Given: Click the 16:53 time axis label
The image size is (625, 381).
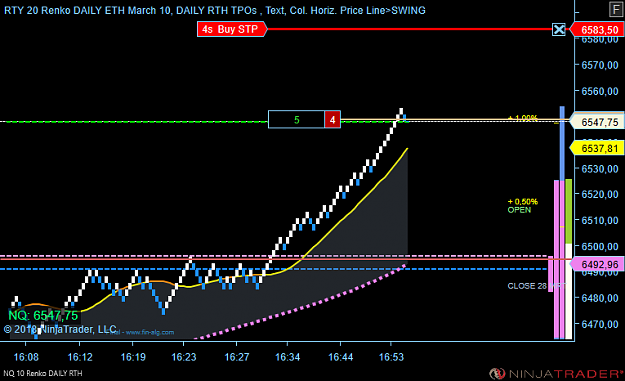Looking at the screenshot, I should point(391,357).
